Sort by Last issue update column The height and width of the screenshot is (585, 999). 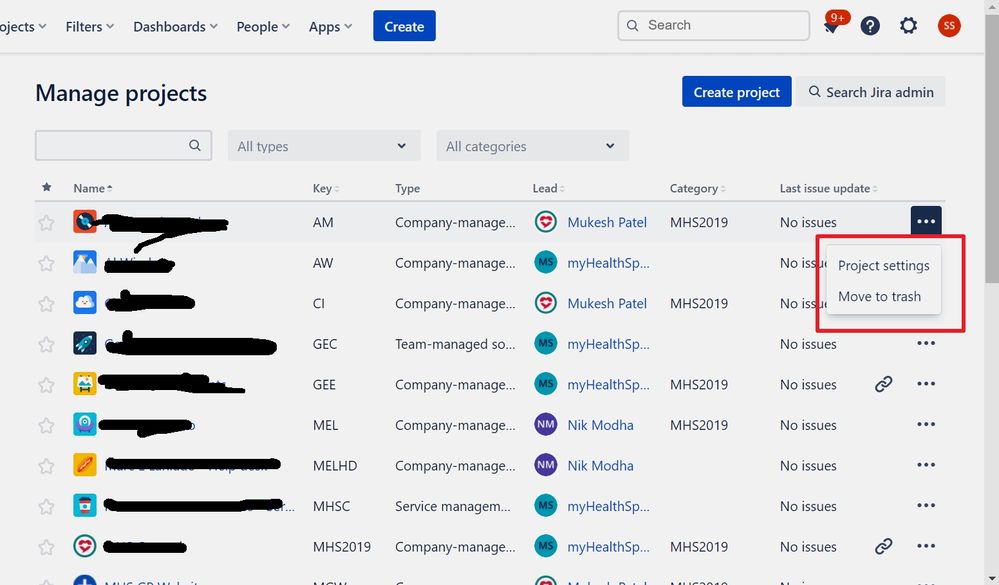(829, 188)
